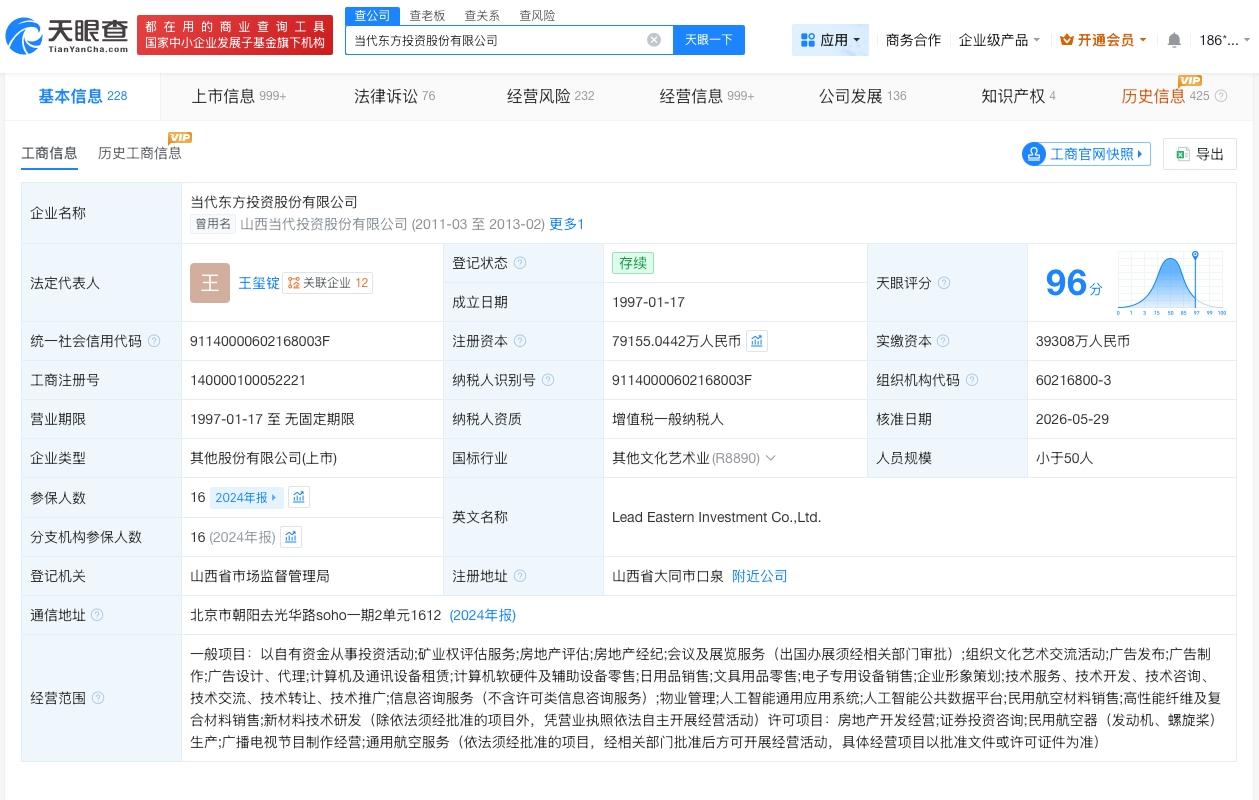Click the 组织机构代码 value 60216800-3

(x=1073, y=380)
